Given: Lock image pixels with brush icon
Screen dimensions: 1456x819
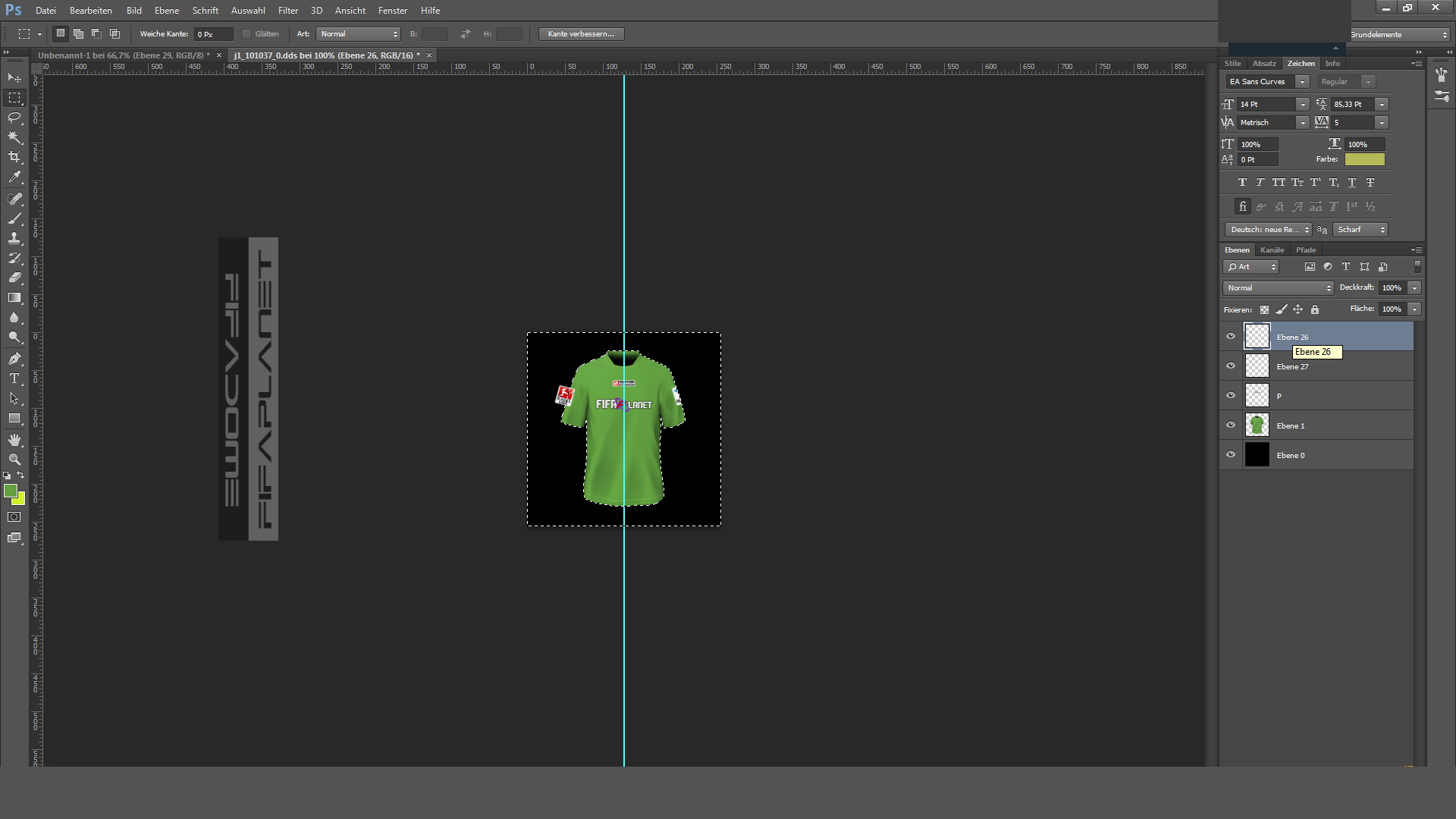Looking at the screenshot, I should click(x=1281, y=309).
